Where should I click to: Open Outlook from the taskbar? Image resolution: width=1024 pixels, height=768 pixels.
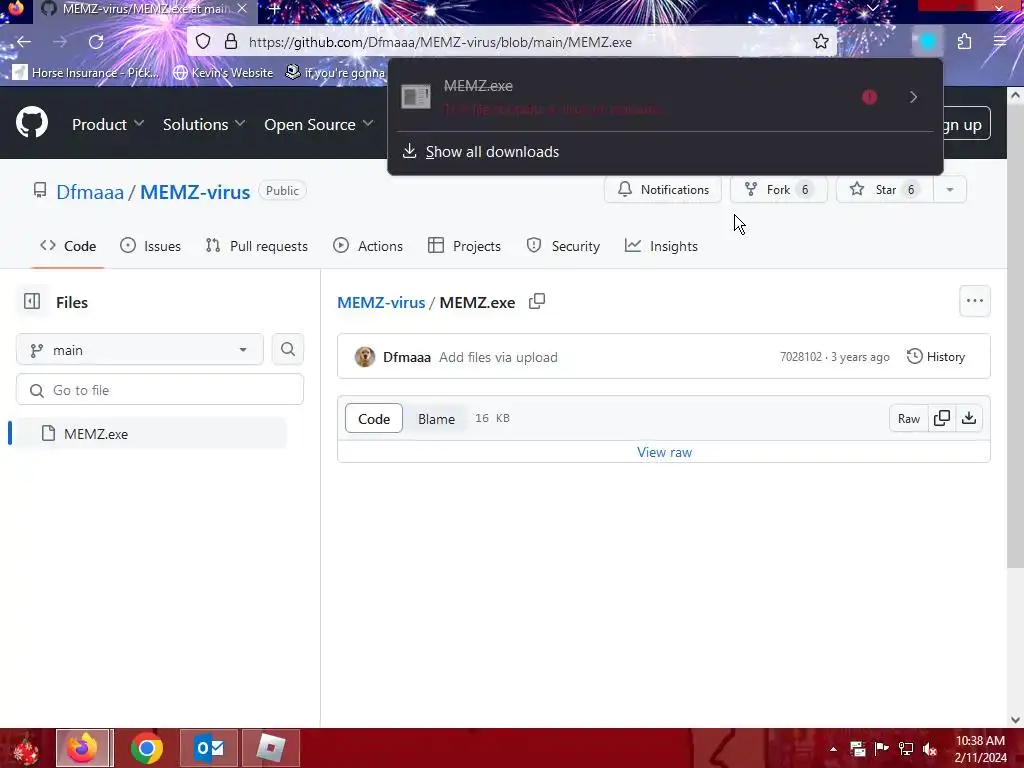pyautogui.click(x=209, y=748)
